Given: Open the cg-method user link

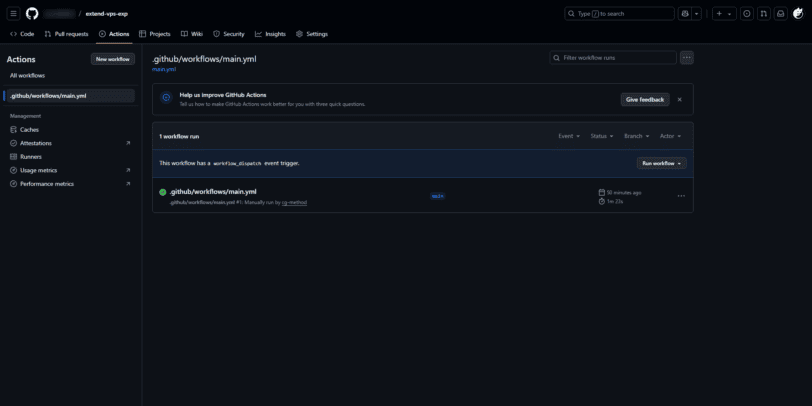Looking at the screenshot, I should (x=294, y=202).
